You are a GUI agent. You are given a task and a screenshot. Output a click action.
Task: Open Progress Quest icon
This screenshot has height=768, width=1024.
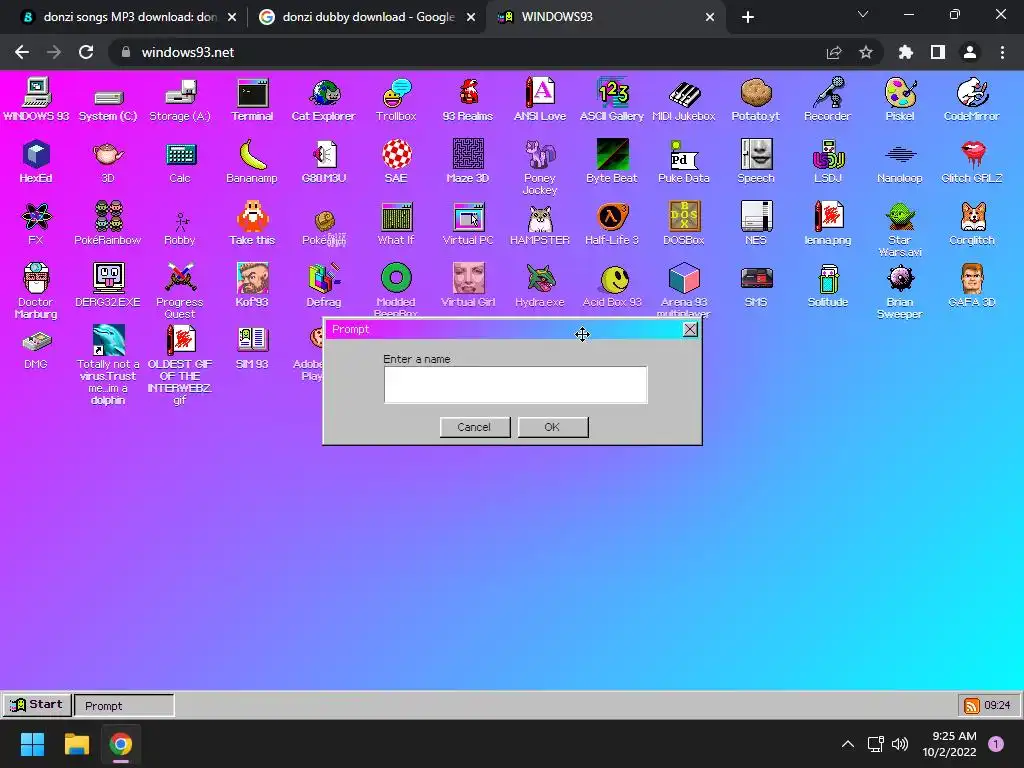[x=180, y=292]
